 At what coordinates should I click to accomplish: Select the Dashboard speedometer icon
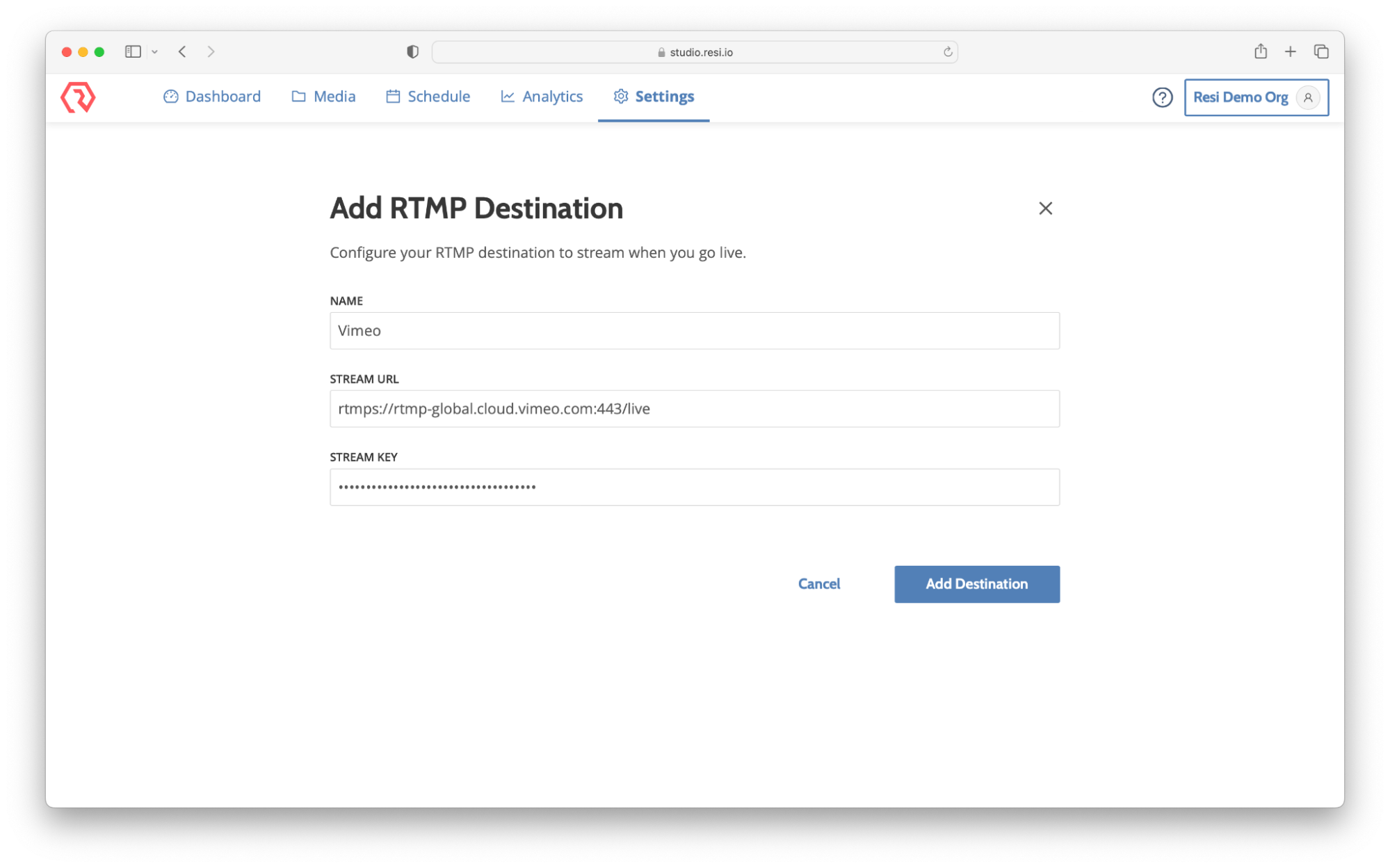(x=171, y=97)
